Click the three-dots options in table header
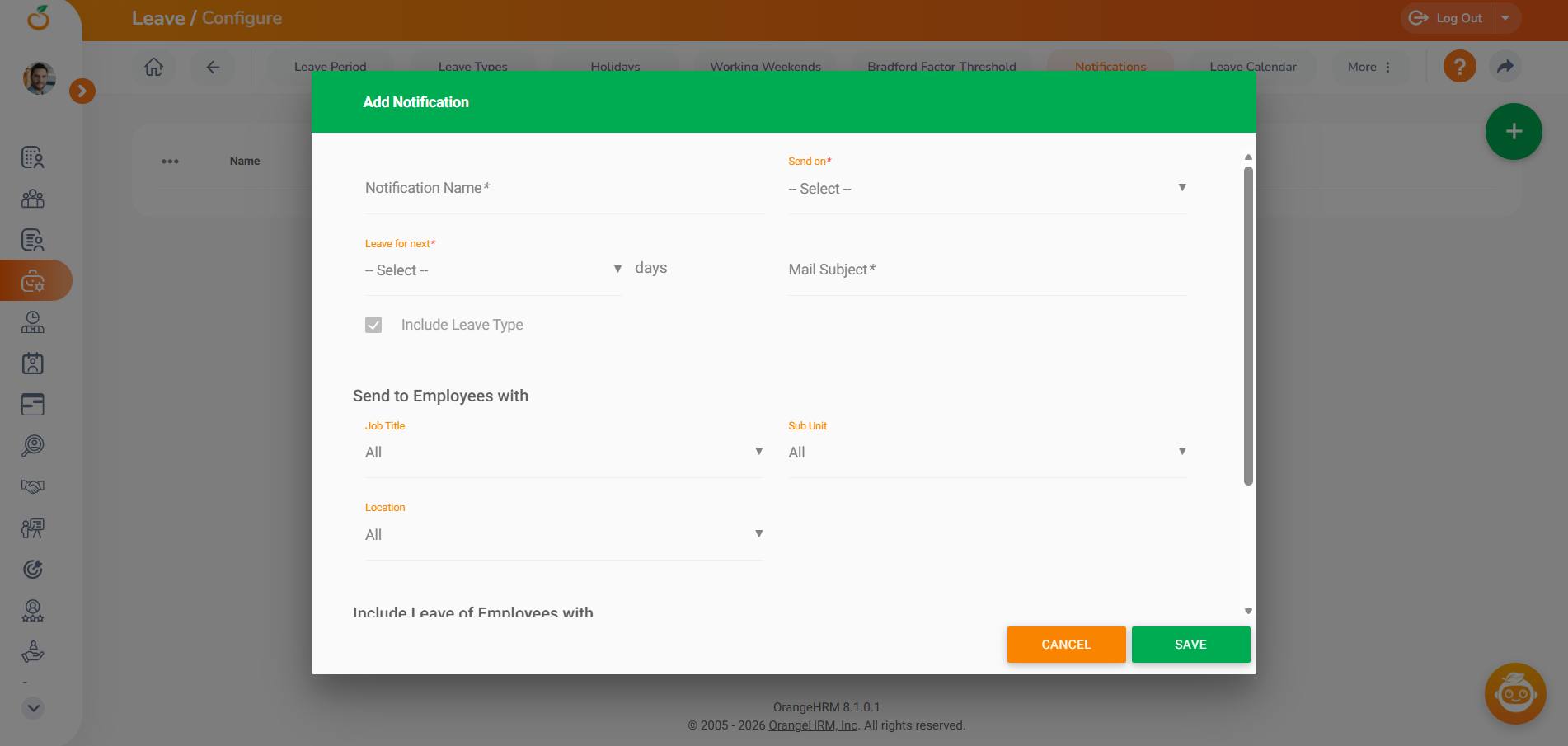The width and height of the screenshot is (1568, 746). pos(171,161)
